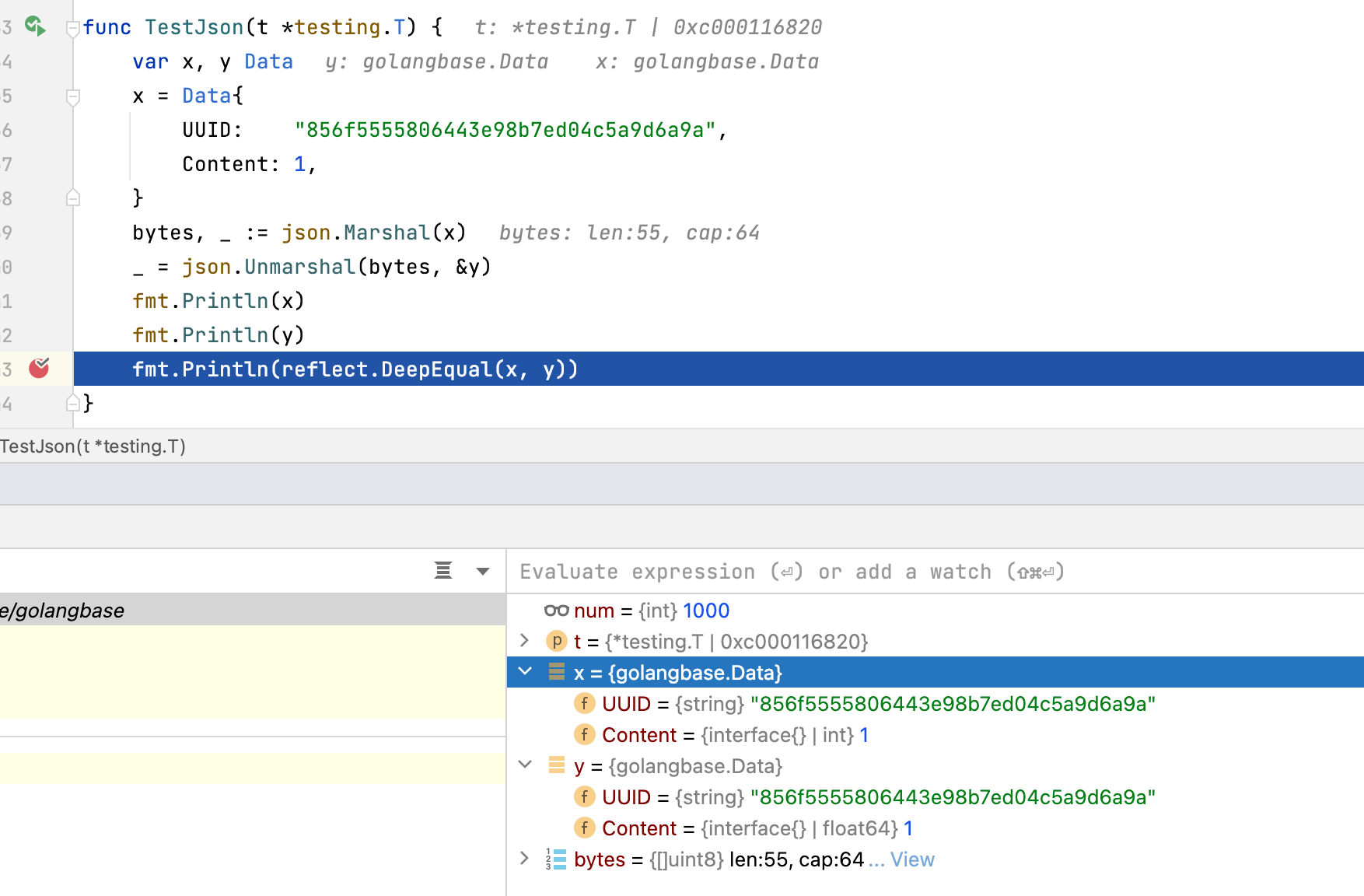The image size is (1364, 896).
Task: Click the array icon beside bytes variable
Action: tap(556, 859)
